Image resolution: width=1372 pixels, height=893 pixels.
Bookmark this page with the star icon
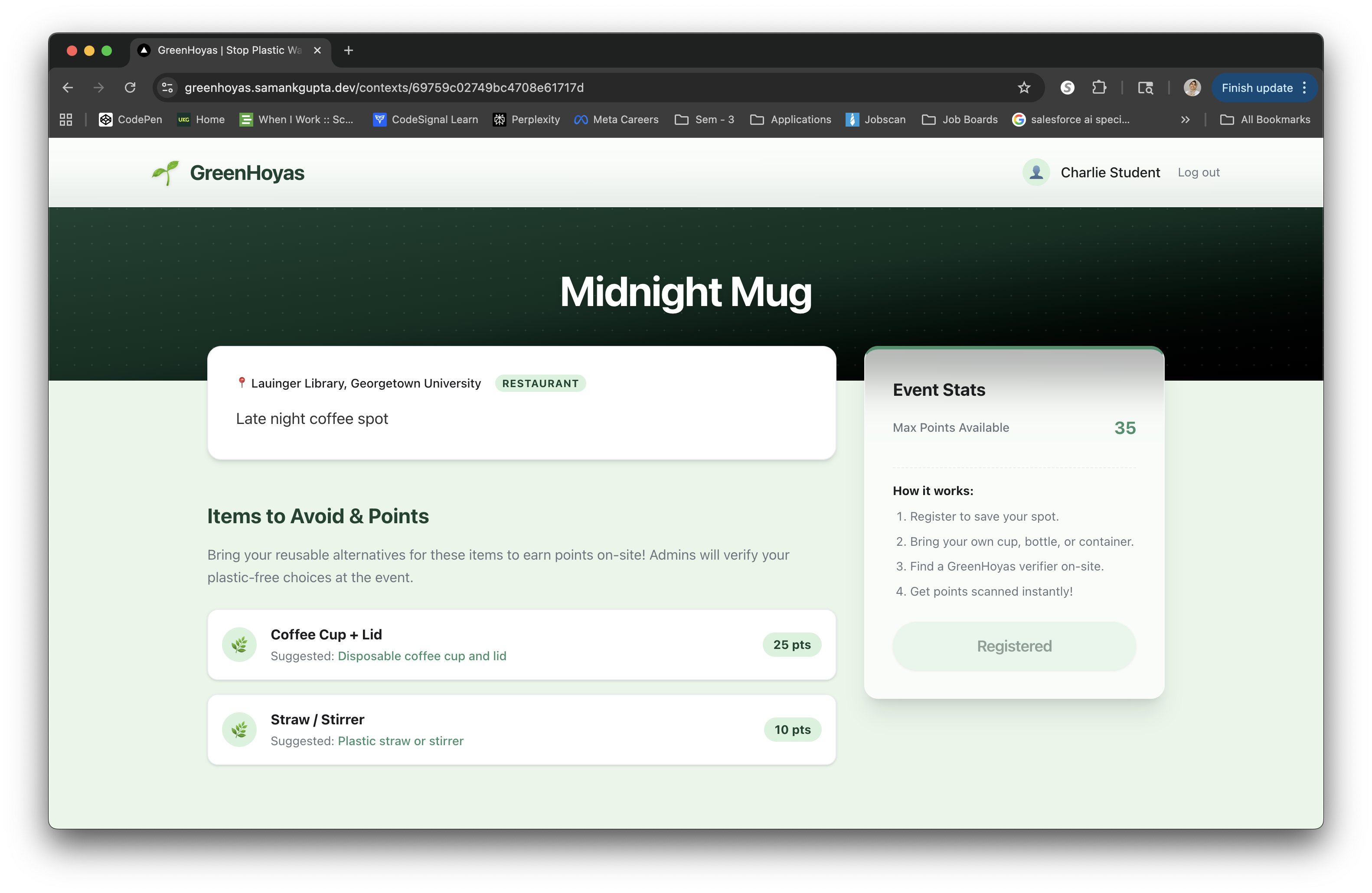click(x=1024, y=88)
